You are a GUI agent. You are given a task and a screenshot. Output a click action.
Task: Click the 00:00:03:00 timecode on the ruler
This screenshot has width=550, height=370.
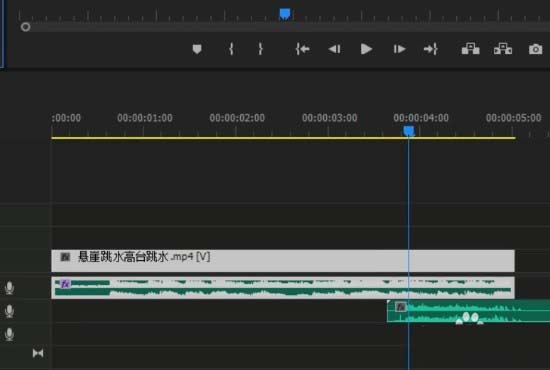coord(330,118)
